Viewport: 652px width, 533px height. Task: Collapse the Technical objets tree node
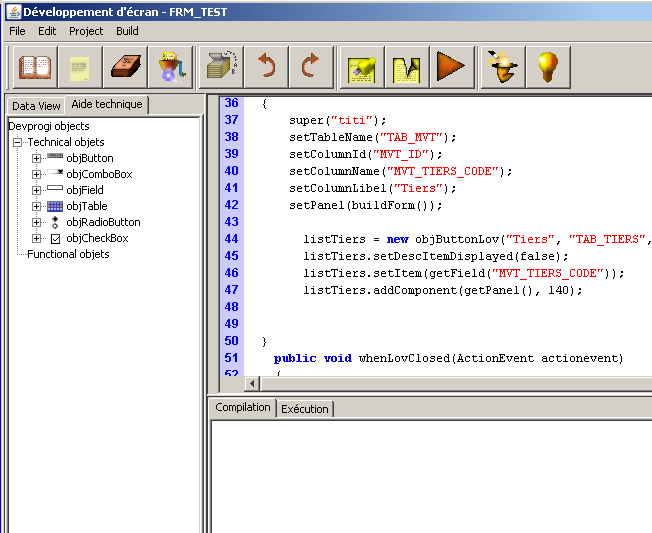click(x=17, y=143)
